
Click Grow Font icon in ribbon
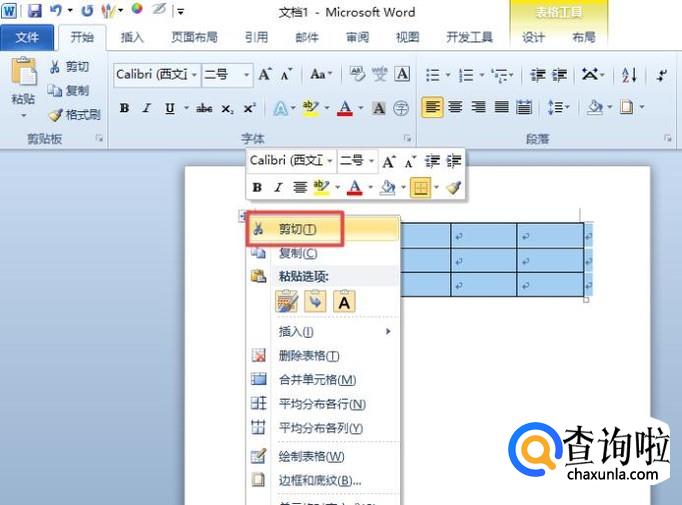[x=265, y=74]
